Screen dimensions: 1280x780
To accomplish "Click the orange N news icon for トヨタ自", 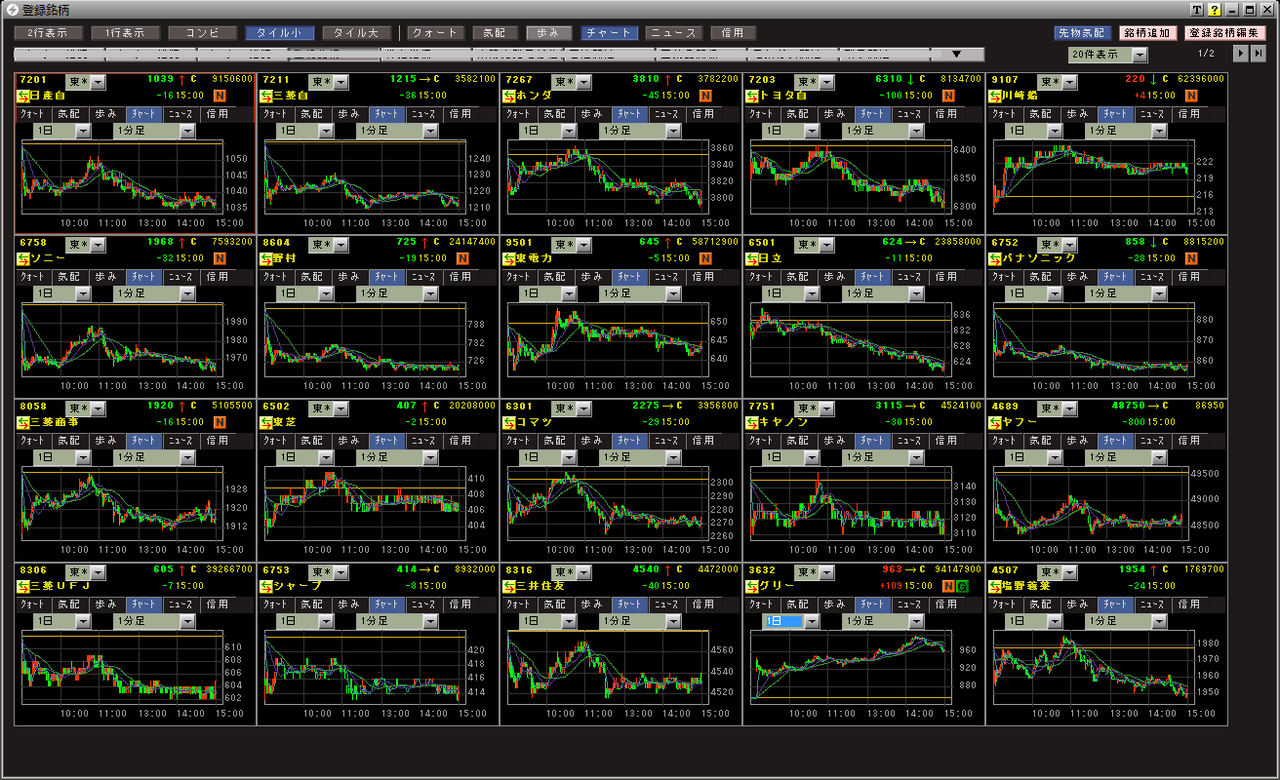I will [949, 96].
